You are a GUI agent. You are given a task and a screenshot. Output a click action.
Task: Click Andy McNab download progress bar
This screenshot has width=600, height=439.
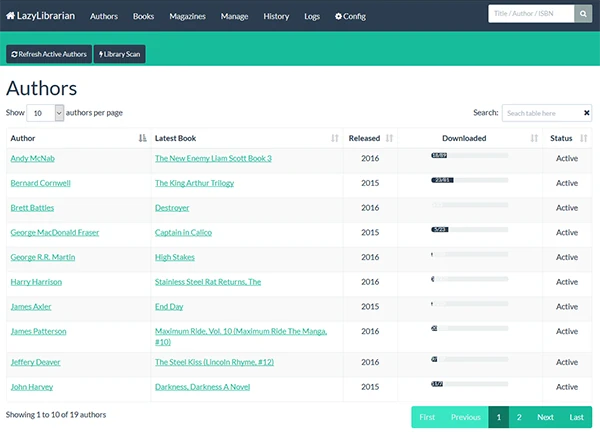click(469, 156)
